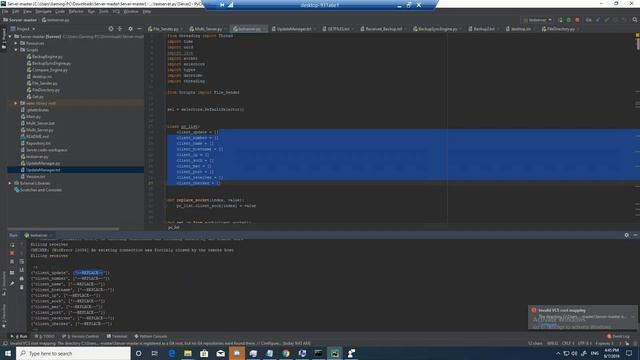Open the File menu

[x=5, y=11]
